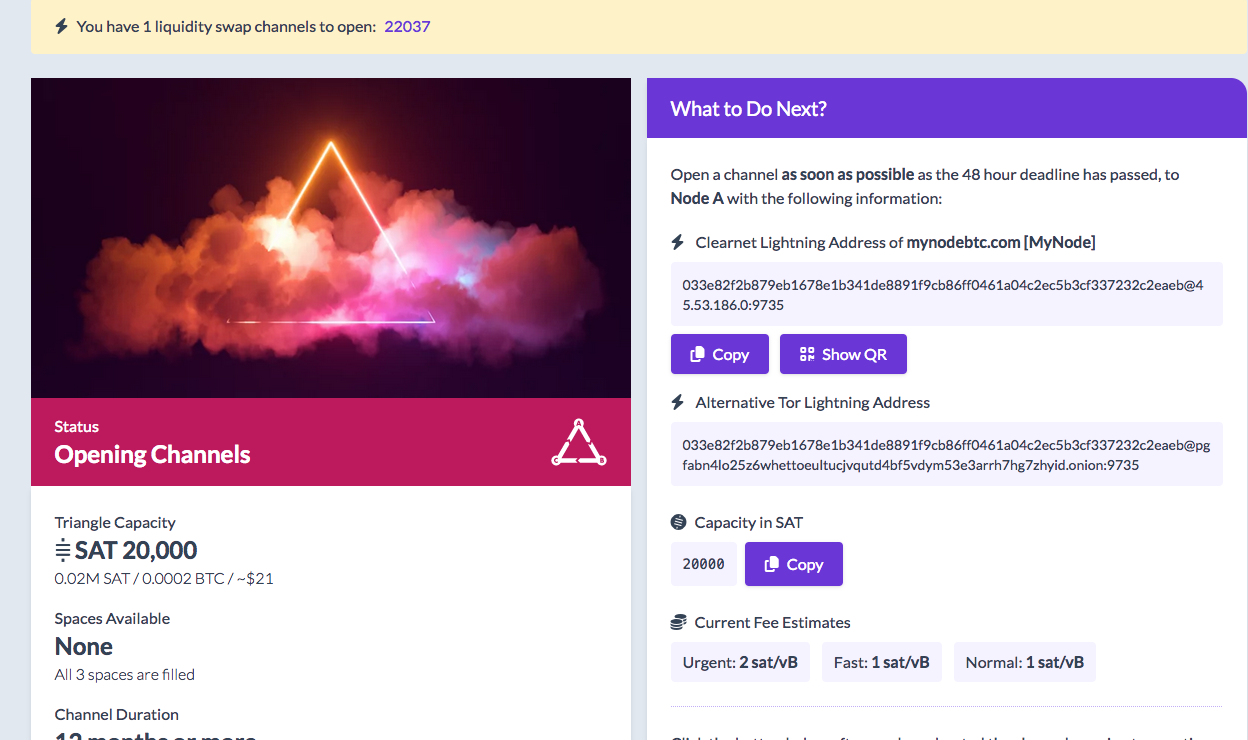Copy the capacity in SAT value
The height and width of the screenshot is (740, 1248).
point(793,564)
